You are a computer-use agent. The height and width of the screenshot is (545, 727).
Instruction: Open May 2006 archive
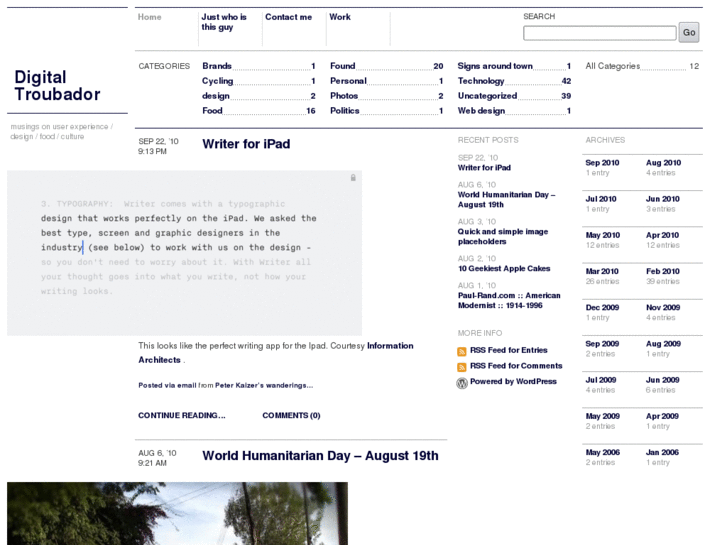click(x=603, y=452)
